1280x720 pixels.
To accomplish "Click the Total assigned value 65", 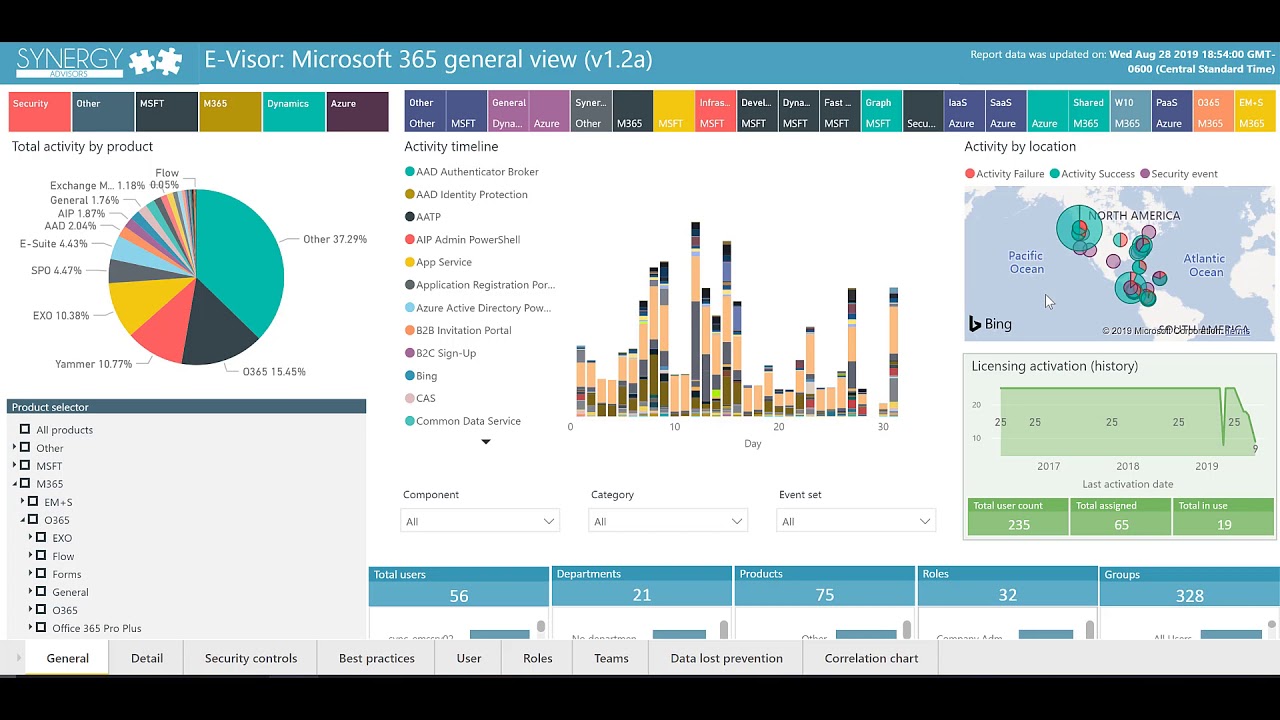I will 1121,524.
